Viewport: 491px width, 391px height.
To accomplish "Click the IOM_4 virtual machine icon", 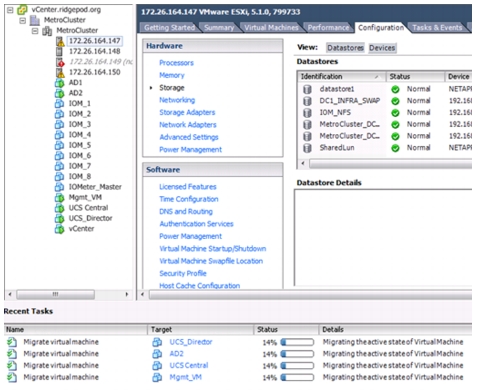I will (59, 135).
